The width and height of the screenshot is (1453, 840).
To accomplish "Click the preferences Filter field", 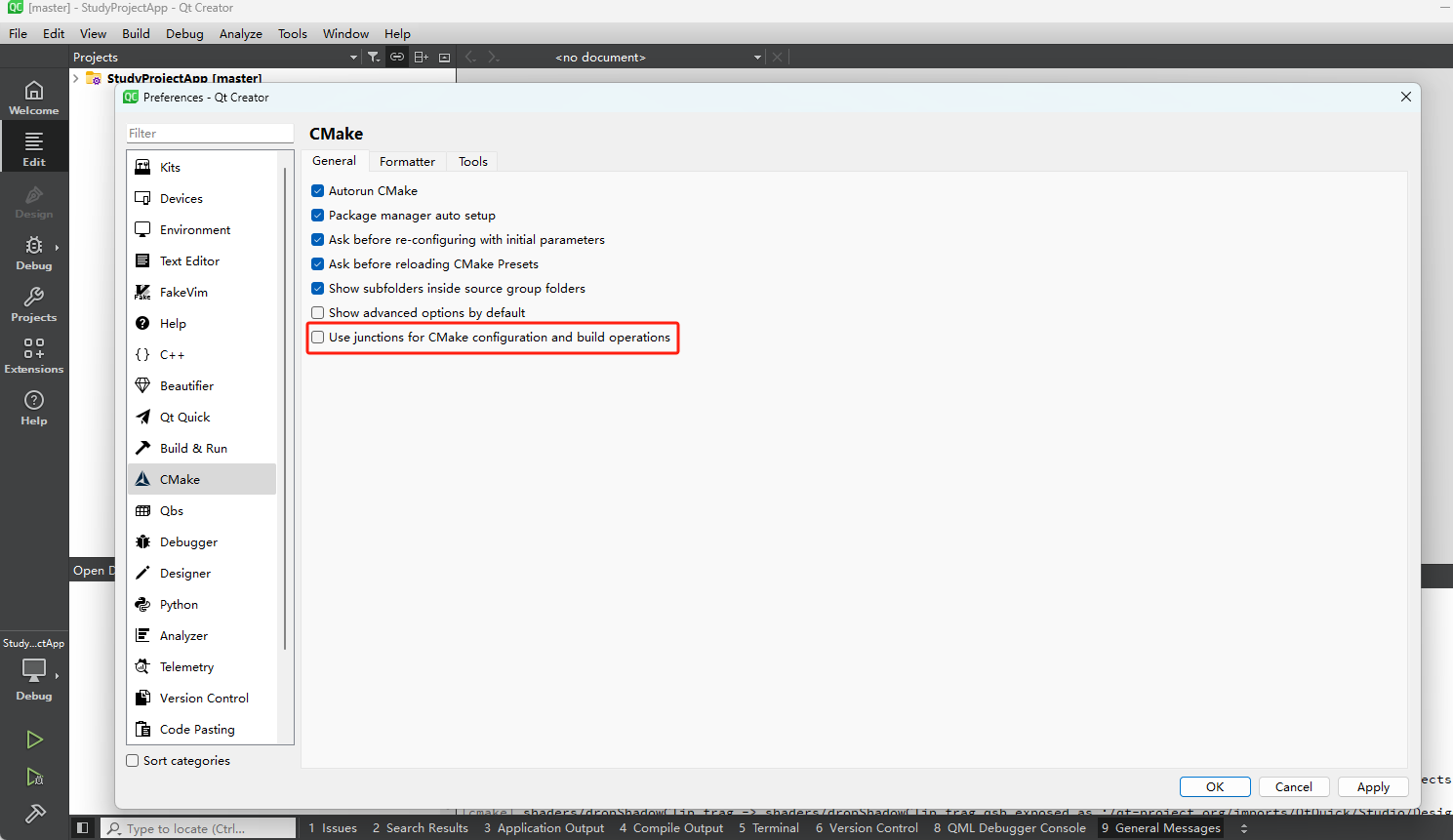I will click(x=210, y=133).
